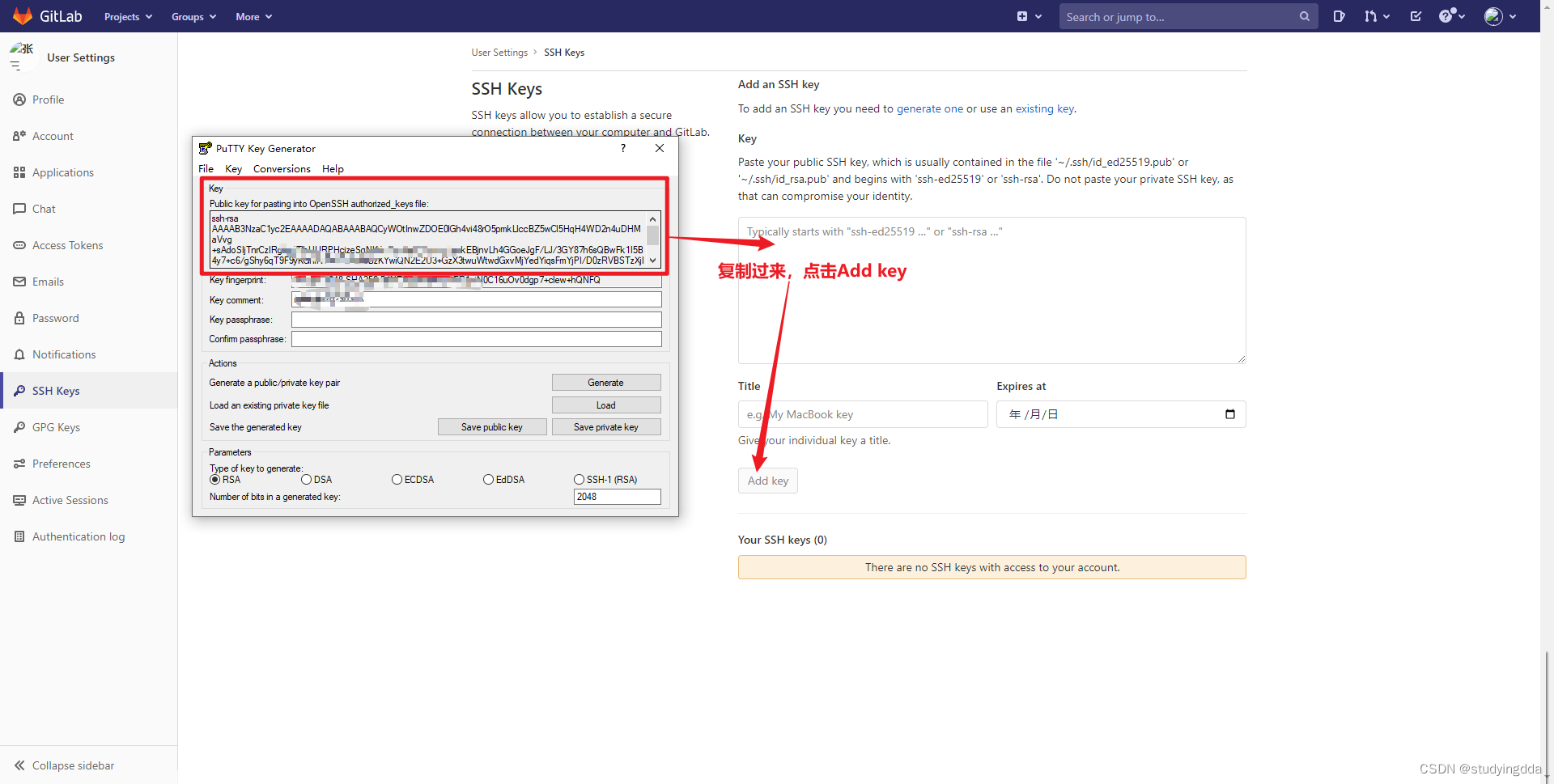The height and width of the screenshot is (784, 1554).
Task: Open the Help question mark menu
Action: pos(1452,16)
